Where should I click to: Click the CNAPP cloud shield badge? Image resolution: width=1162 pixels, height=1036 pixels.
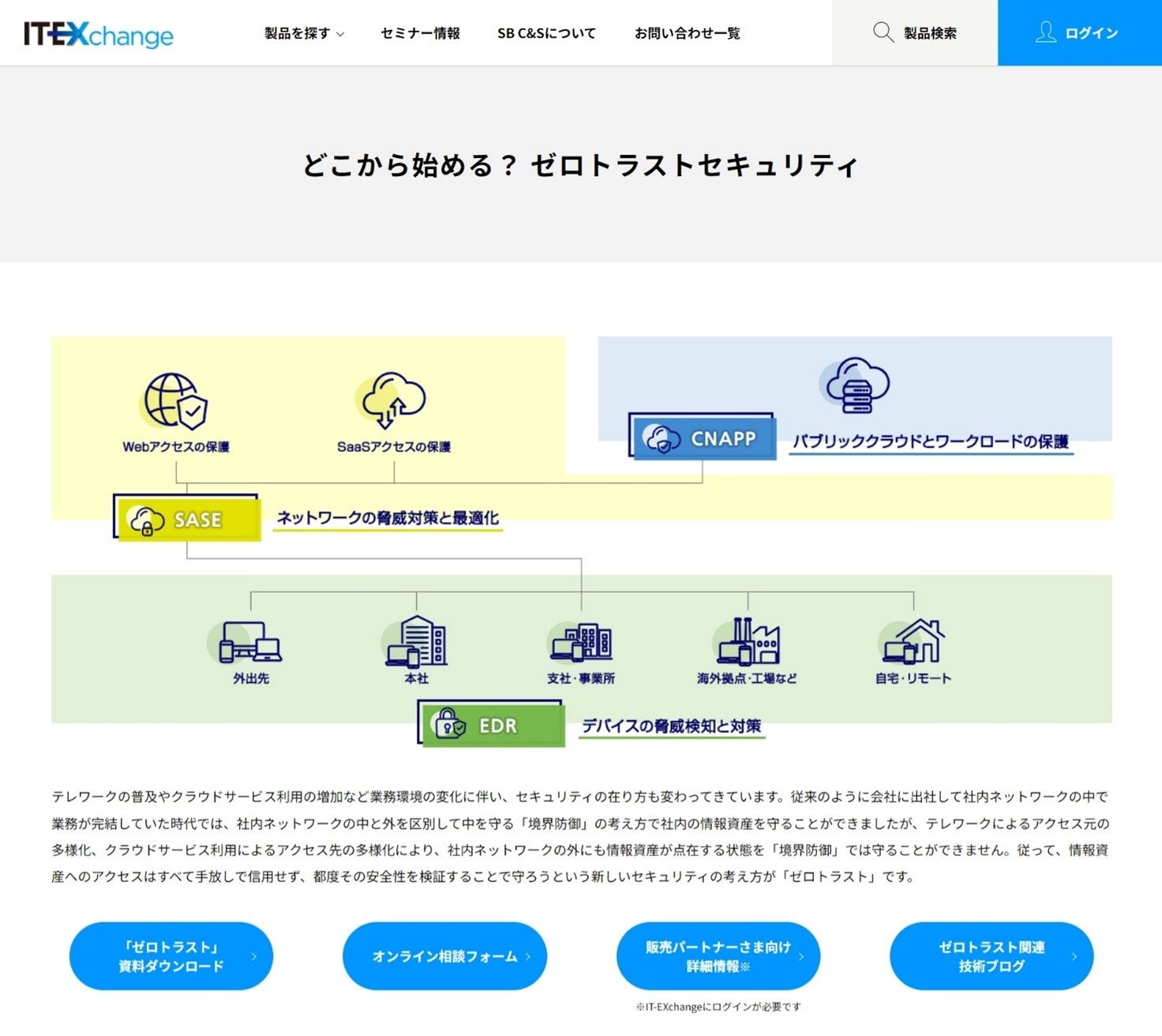coord(702,437)
